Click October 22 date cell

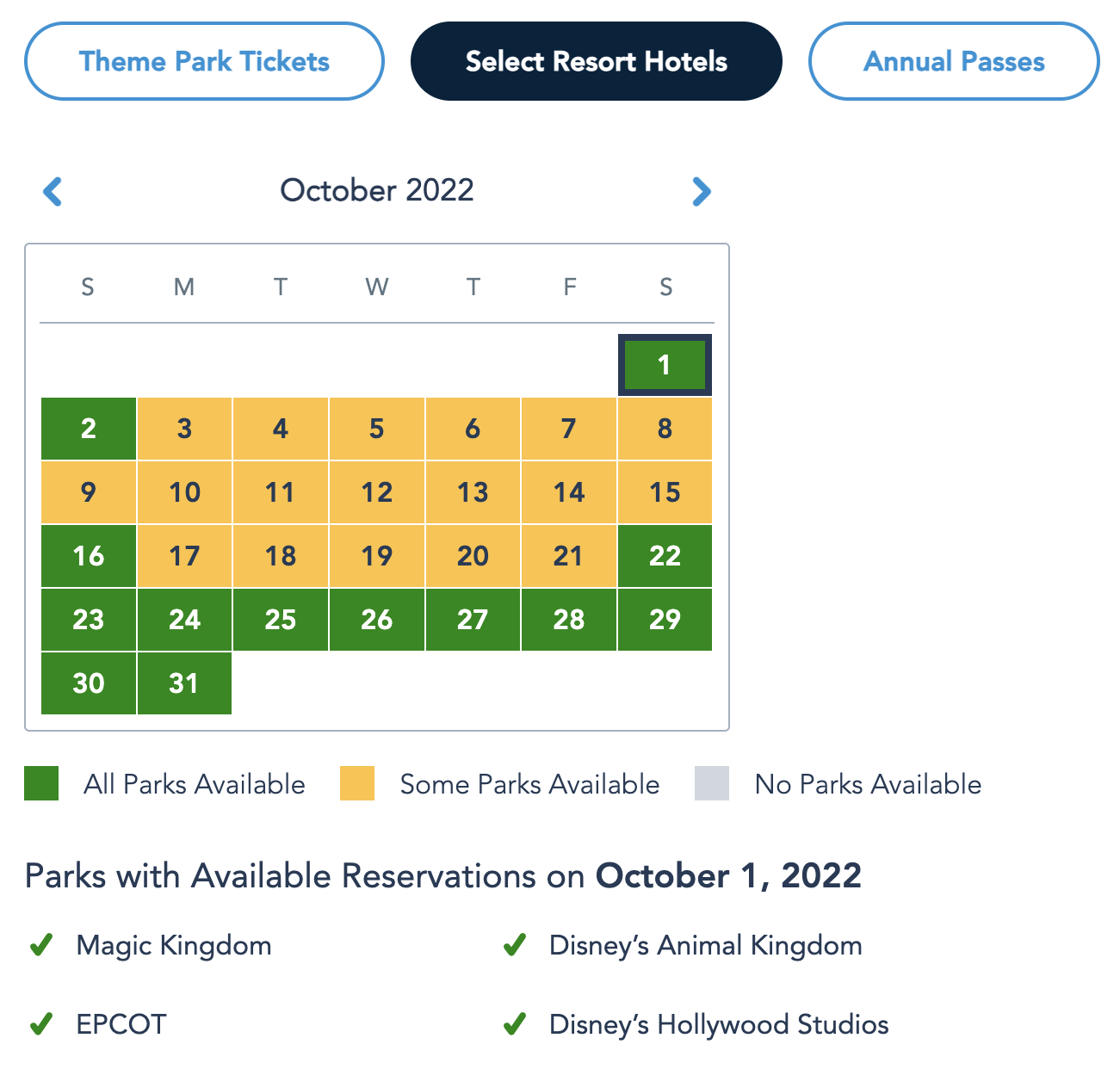pyautogui.click(x=665, y=556)
